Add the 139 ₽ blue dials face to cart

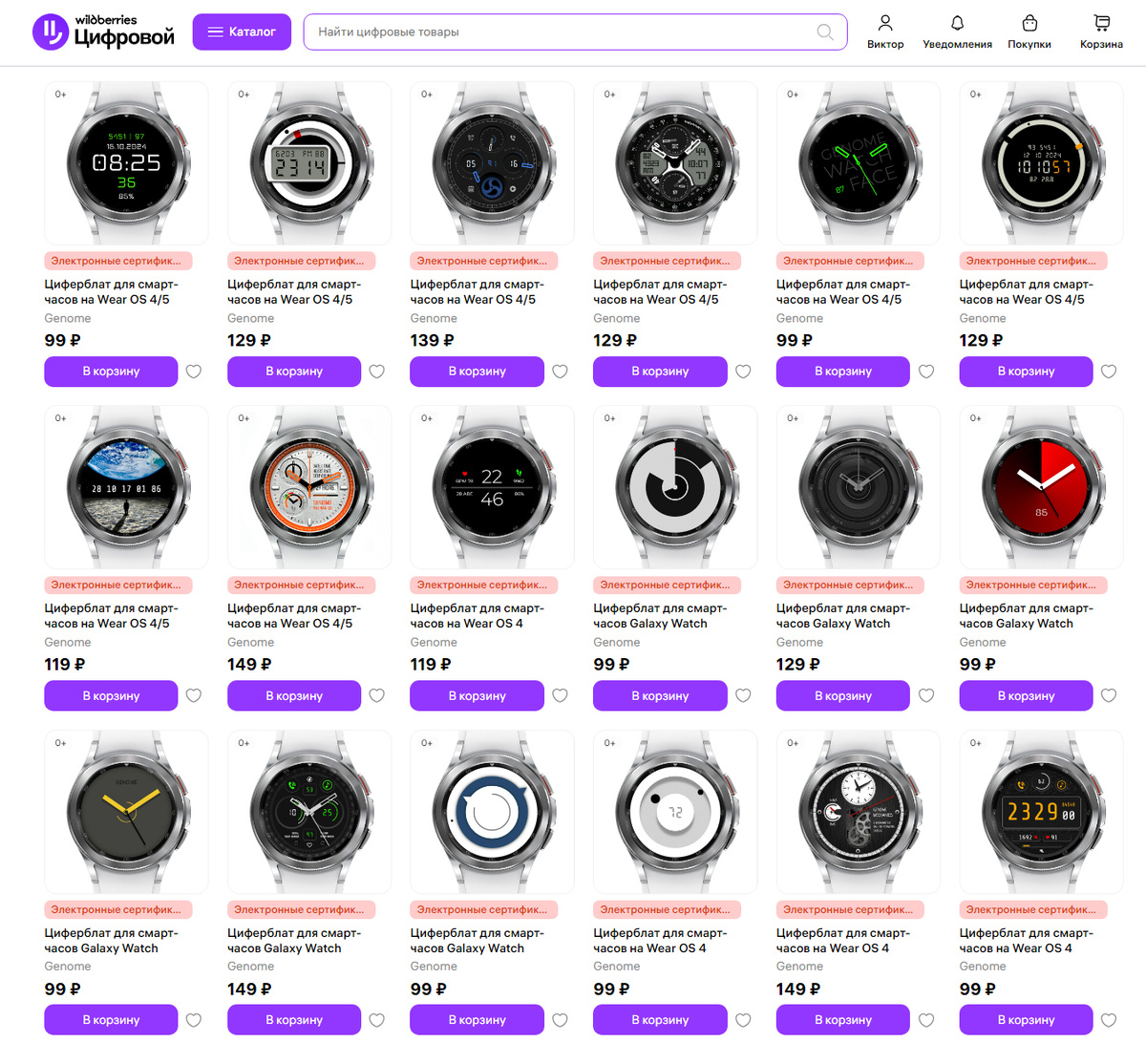477,372
